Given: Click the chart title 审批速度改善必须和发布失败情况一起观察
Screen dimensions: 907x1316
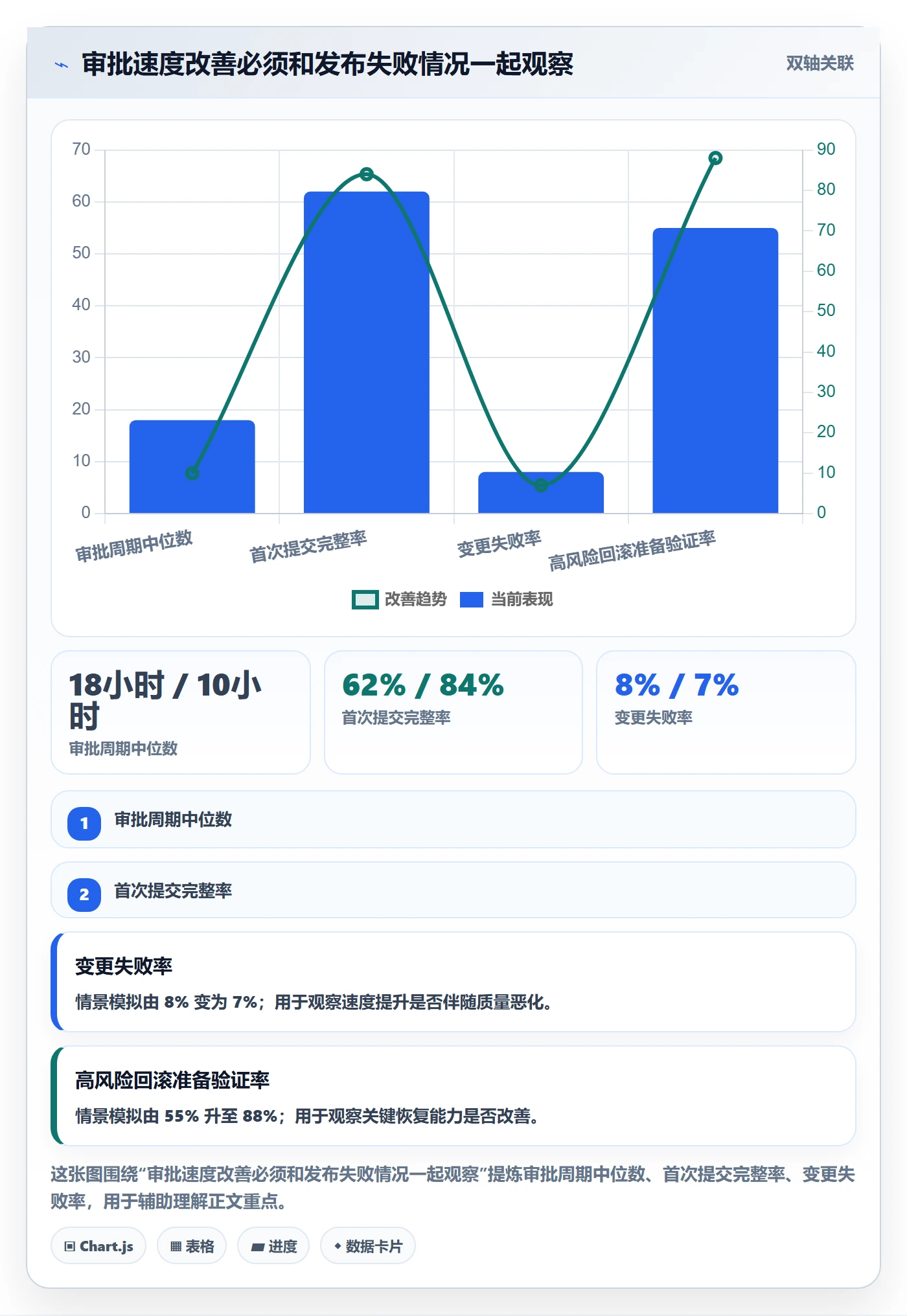Looking at the screenshot, I should click(327, 63).
